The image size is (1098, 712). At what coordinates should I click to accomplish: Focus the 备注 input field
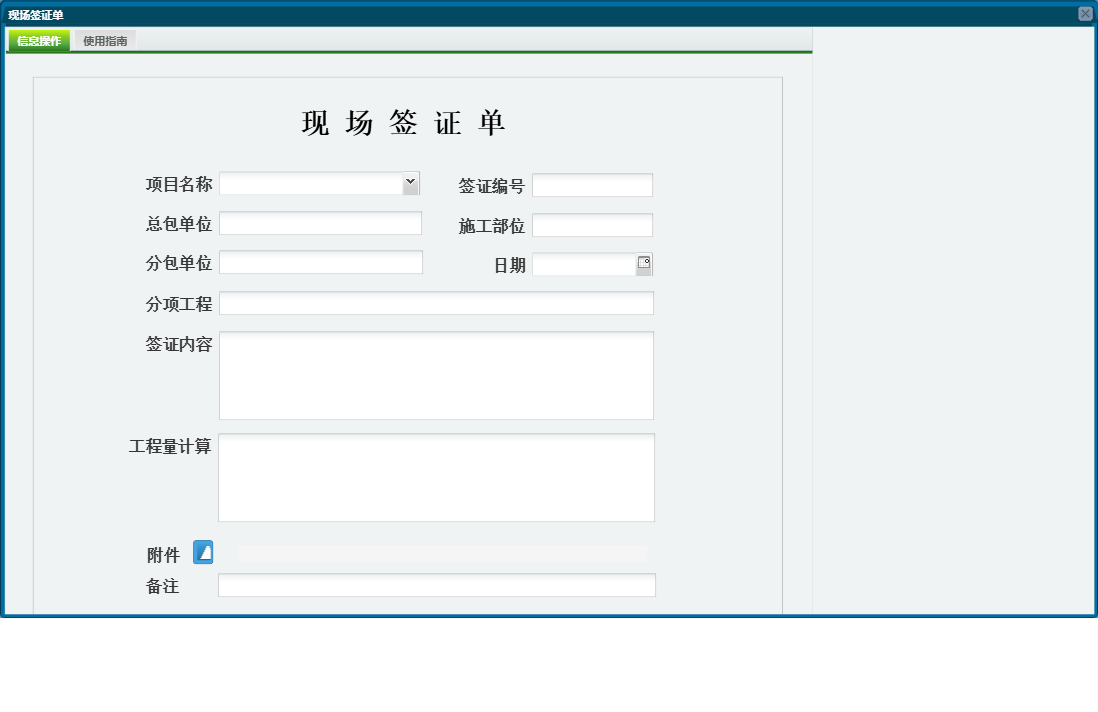pos(437,585)
